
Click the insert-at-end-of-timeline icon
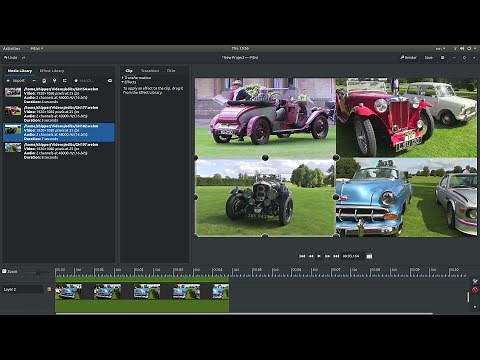54,81
